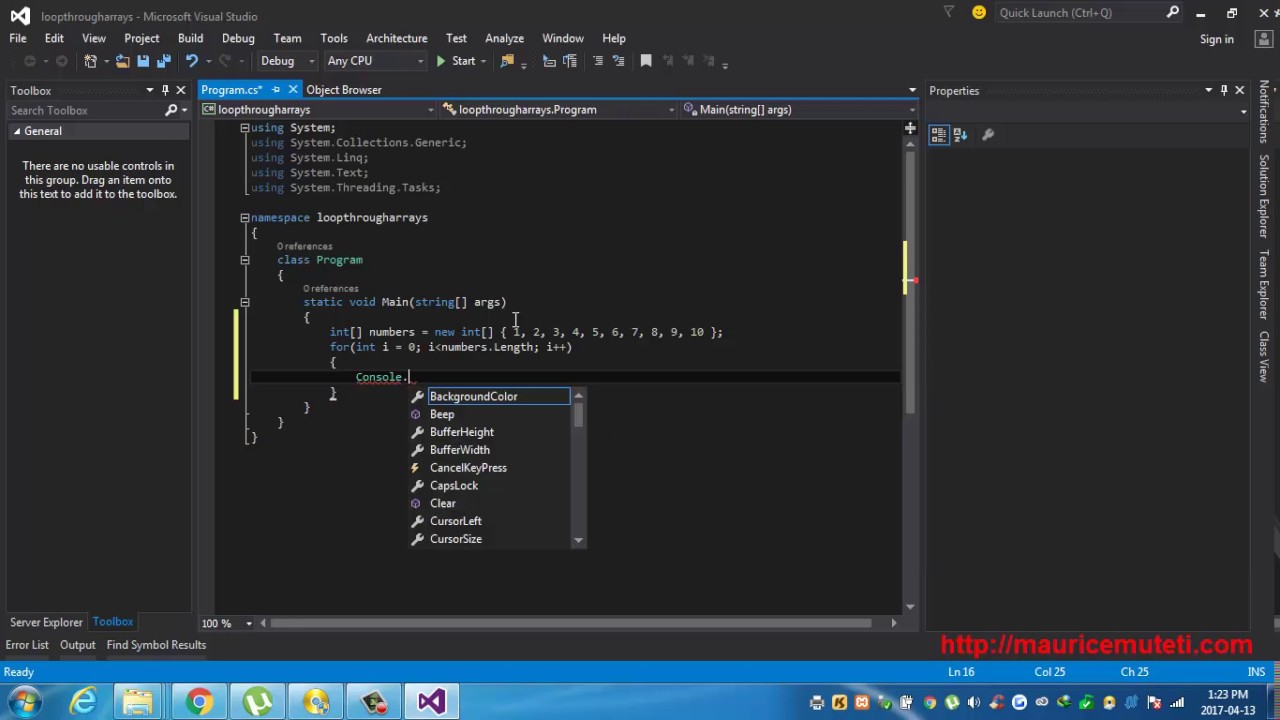Image resolution: width=1280 pixels, height=720 pixels.
Task: Click in the Search Toolbox field
Action: tap(85, 110)
